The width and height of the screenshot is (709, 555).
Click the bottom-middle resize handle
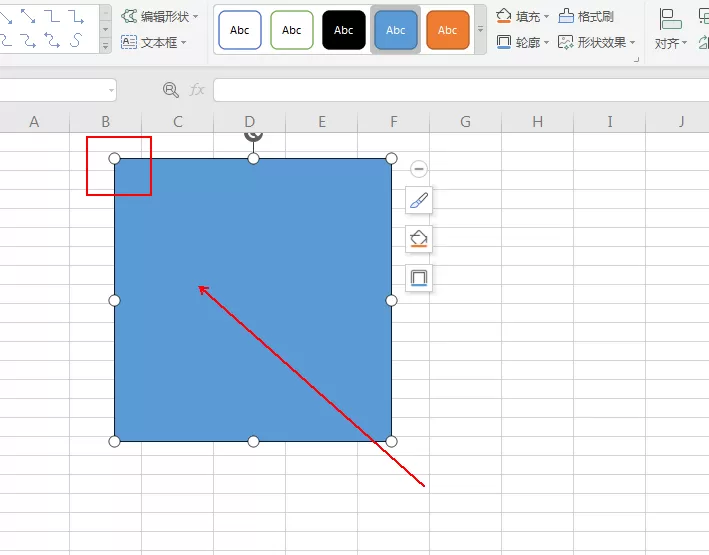point(253,441)
